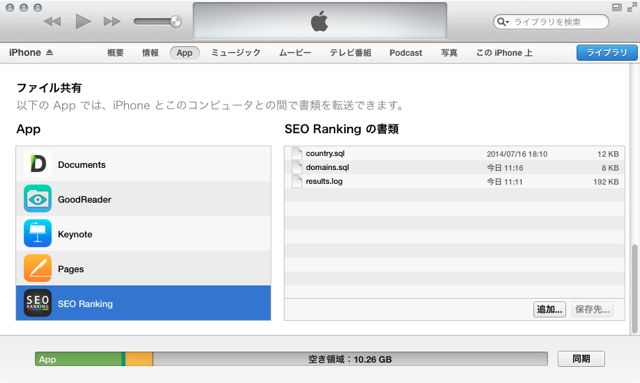
Task: Open the 情報 tab
Action: (x=150, y=53)
